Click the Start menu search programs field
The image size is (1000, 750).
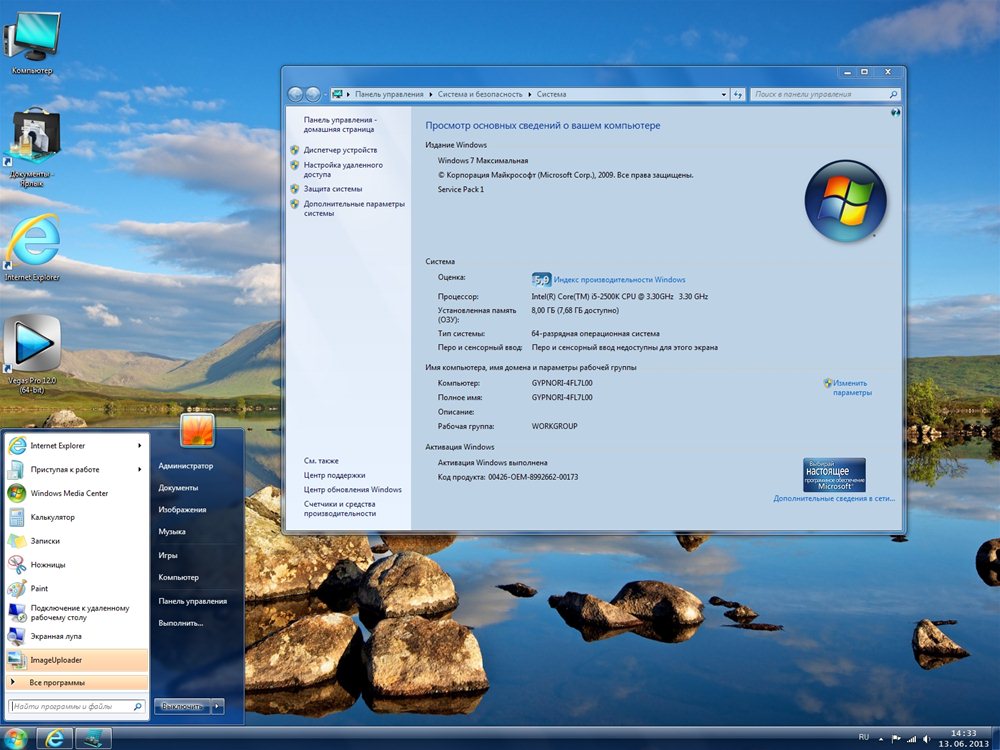click(70, 706)
